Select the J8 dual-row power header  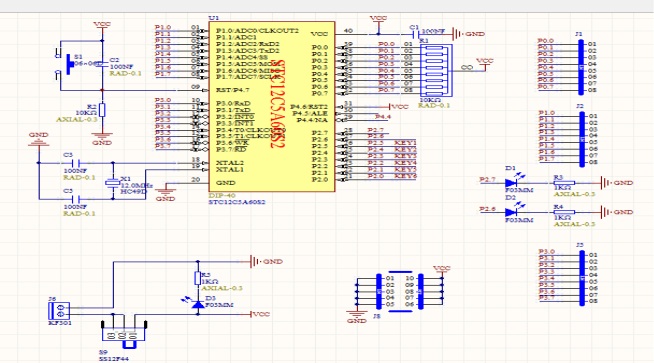coord(400,292)
